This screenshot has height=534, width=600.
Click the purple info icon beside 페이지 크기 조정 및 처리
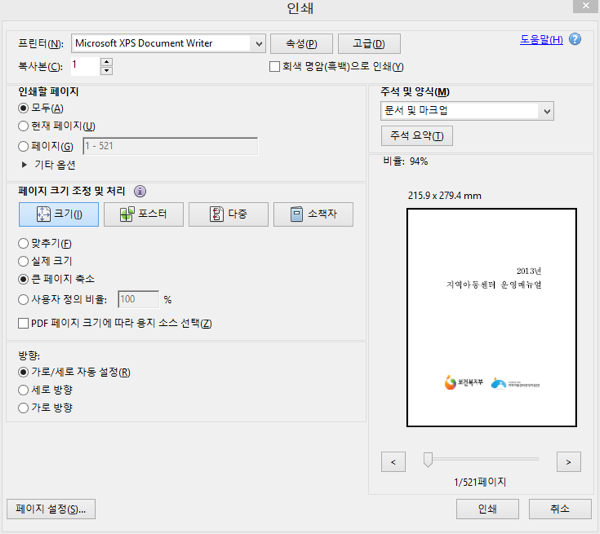(140, 191)
